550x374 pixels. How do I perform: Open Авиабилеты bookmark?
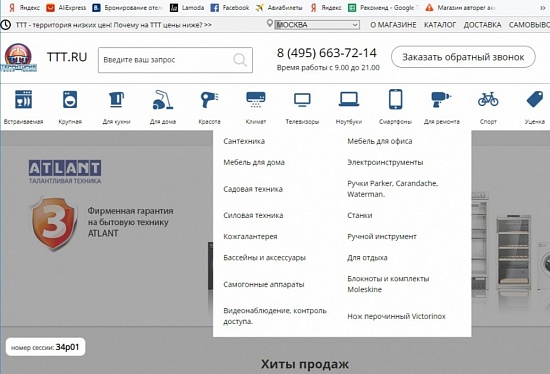(279, 7)
